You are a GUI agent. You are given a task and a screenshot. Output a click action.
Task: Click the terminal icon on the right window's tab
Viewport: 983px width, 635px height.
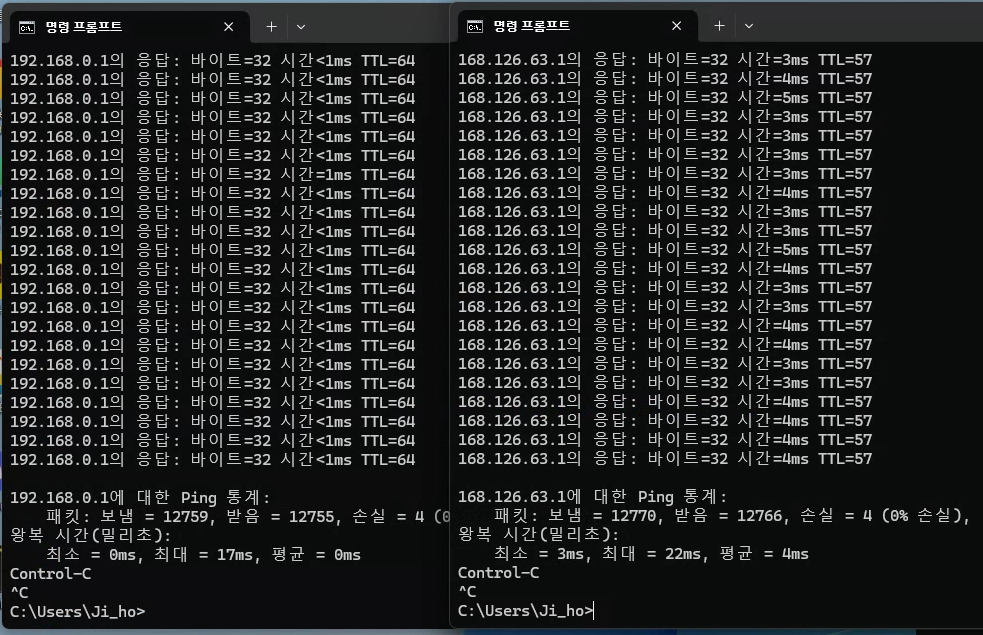[475, 26]
